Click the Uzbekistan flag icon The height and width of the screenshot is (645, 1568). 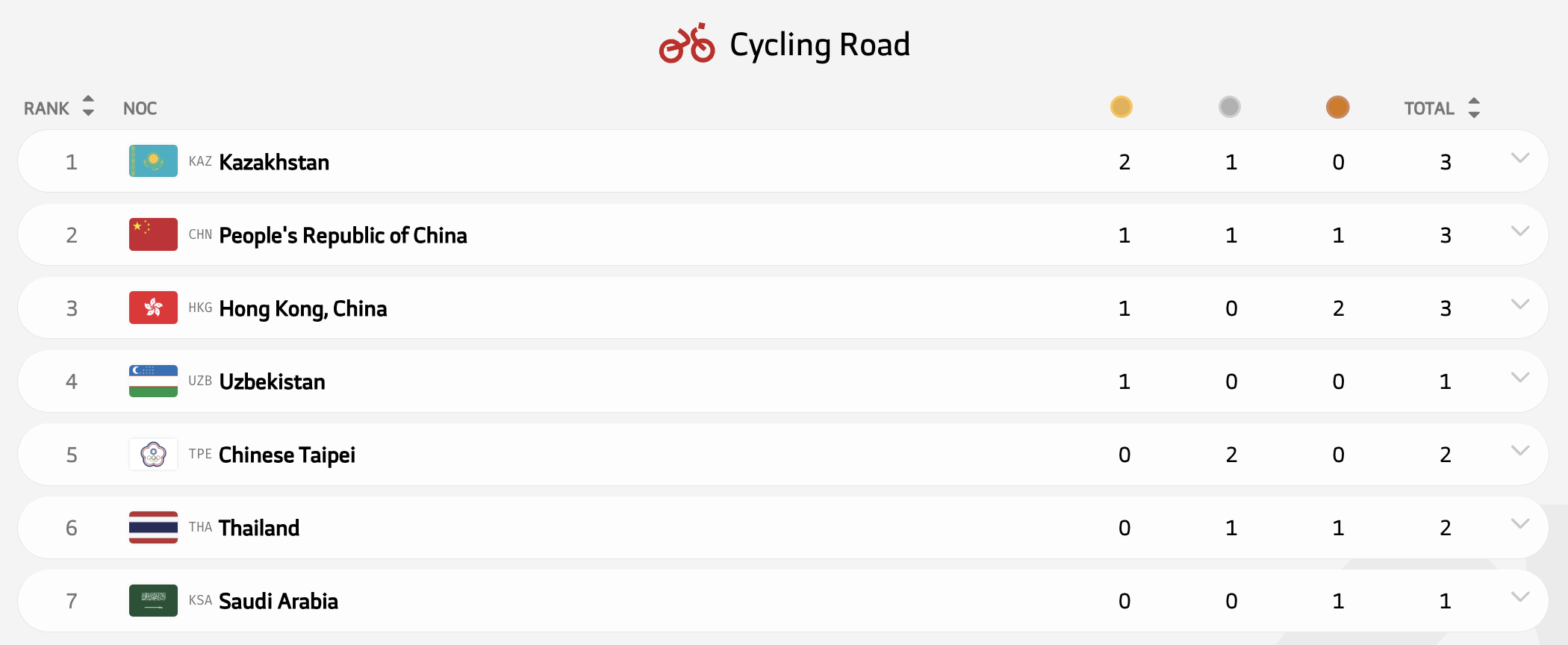[x=153, y=381]
